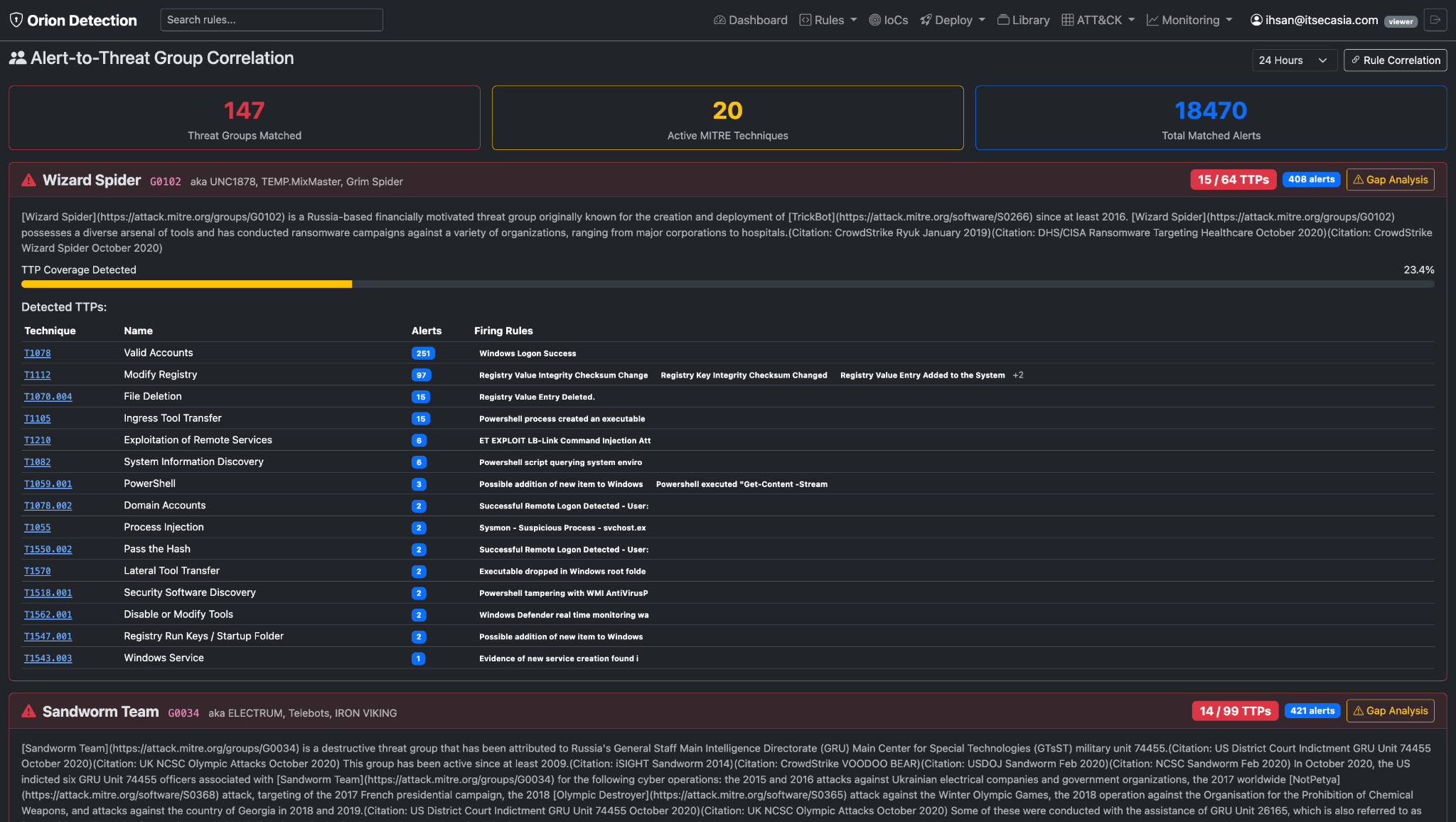Navigate to IoCs

pyautogui.click(x=889, y=20)
